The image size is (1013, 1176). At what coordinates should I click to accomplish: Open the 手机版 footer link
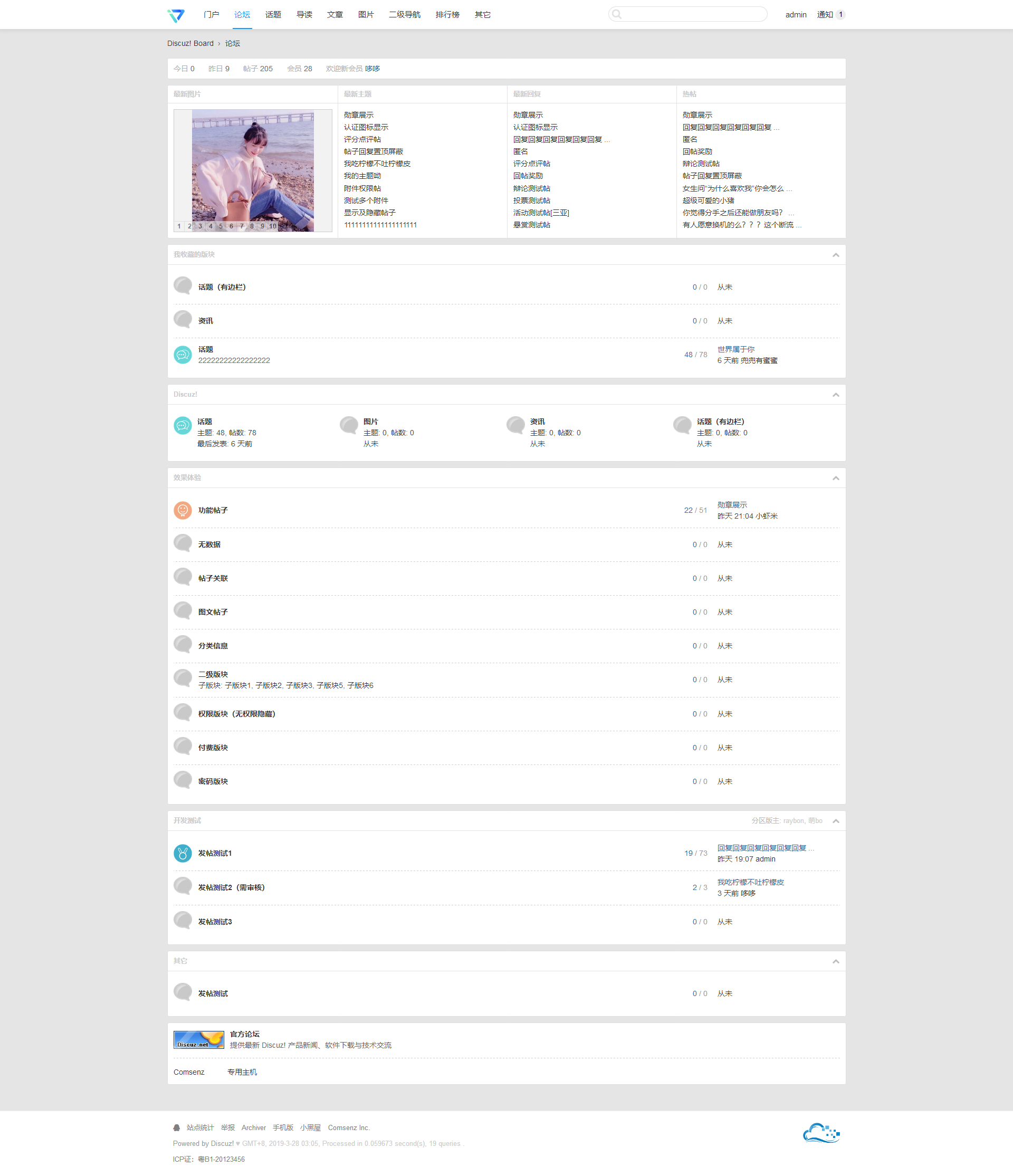[283, 1128]
